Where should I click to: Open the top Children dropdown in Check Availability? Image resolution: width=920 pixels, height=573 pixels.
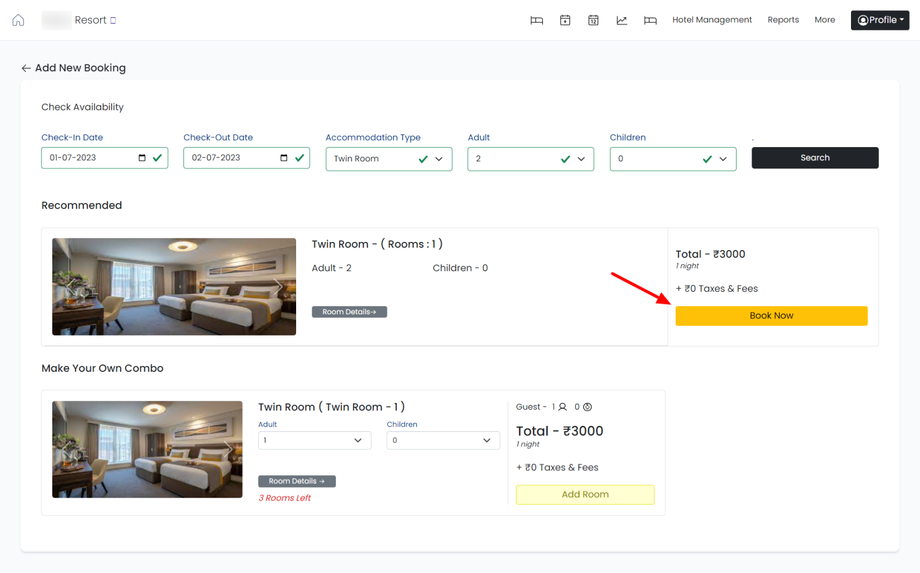(x=723, y=159)
